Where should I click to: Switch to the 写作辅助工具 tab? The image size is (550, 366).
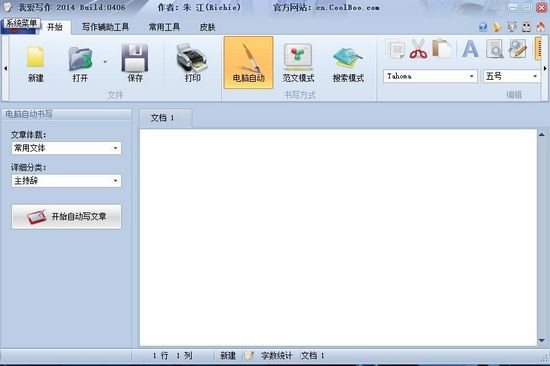coord(105,27)
